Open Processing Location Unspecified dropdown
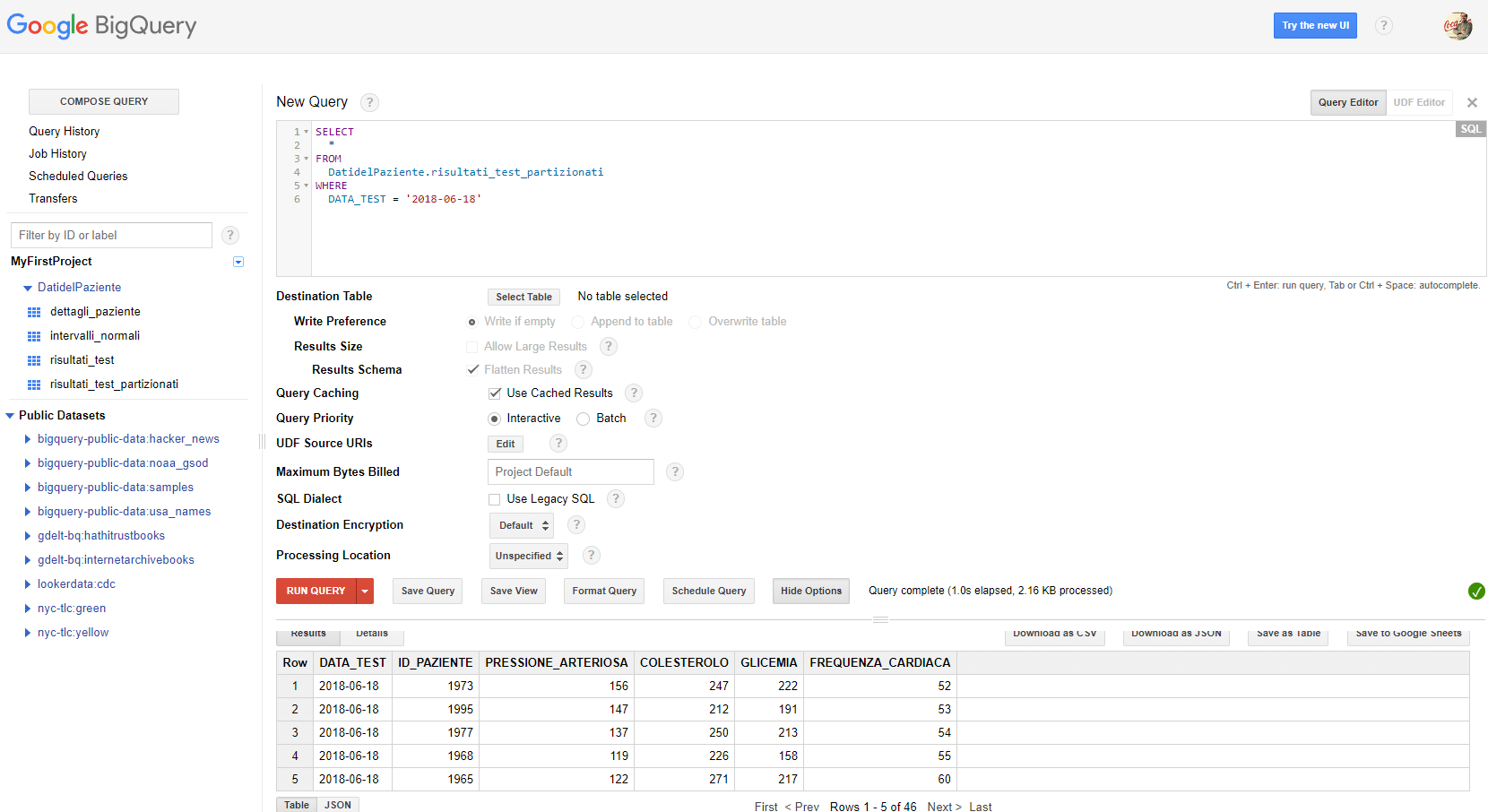This screenshot has height=812, width=1488. point(529,556)
